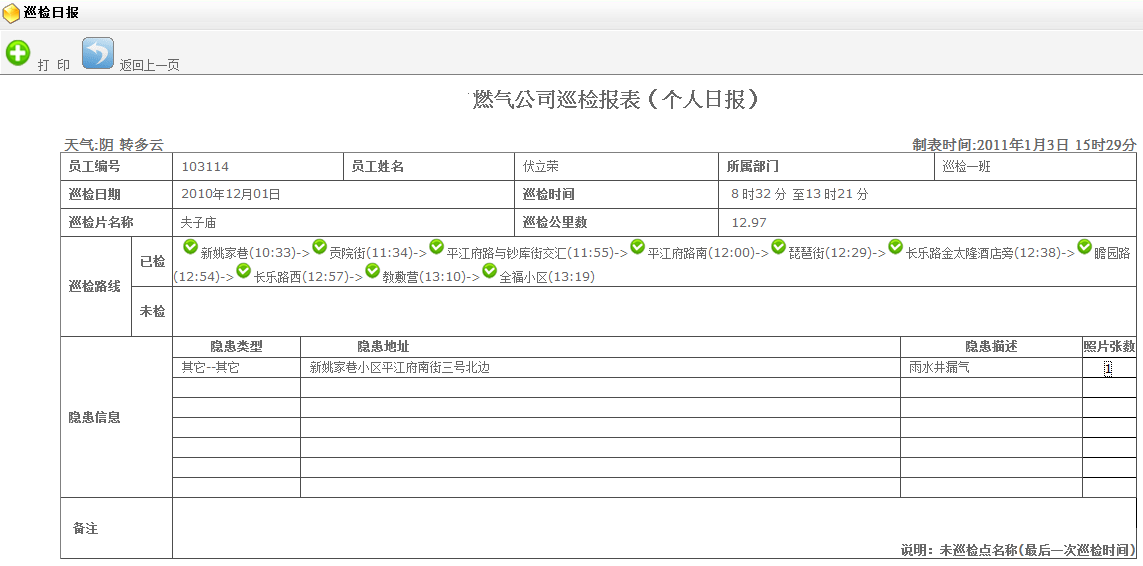Click the 巡检片名称 label
The width and height of the screenshot is (1143, 566).
pyautogui.click(x=101, y=222)
